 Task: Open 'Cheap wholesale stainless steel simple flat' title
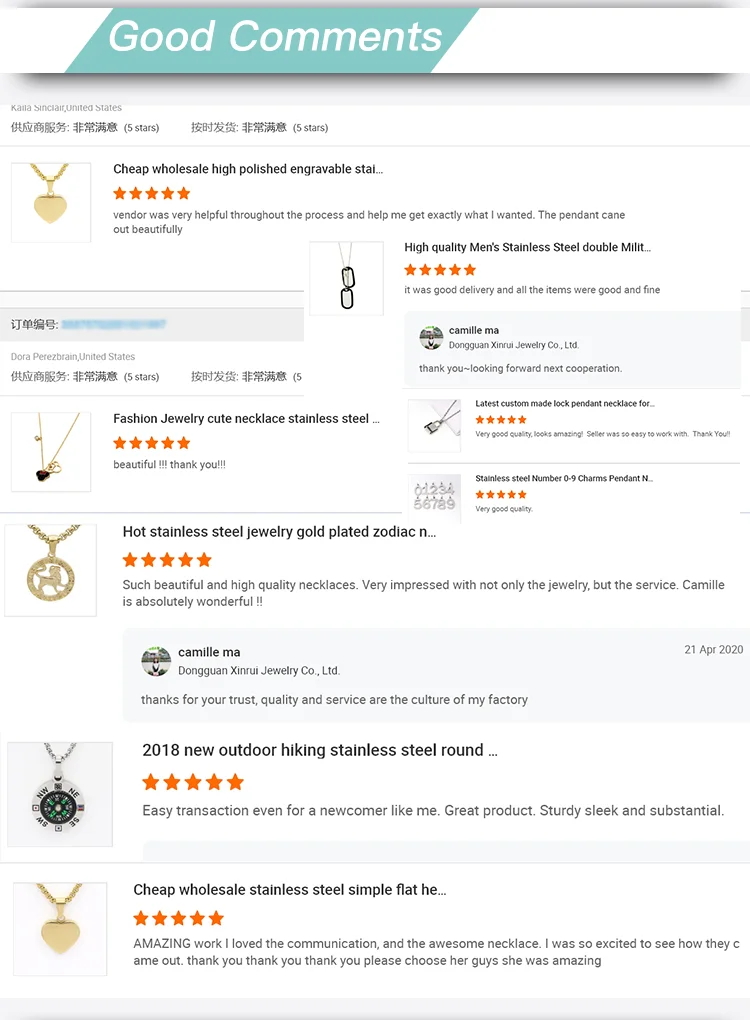coord(289,890)
